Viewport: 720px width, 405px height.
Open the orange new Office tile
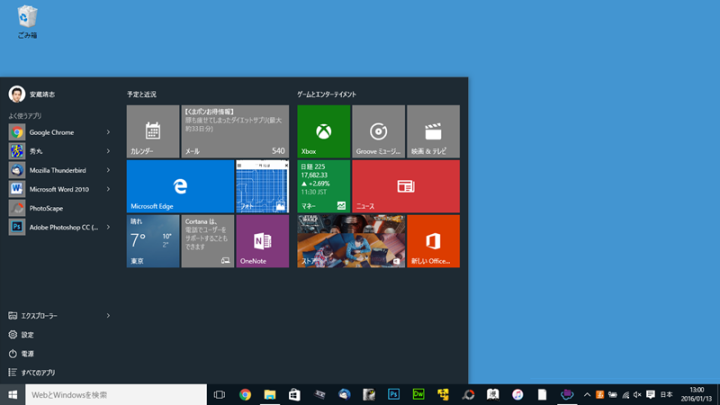[433, 241]
